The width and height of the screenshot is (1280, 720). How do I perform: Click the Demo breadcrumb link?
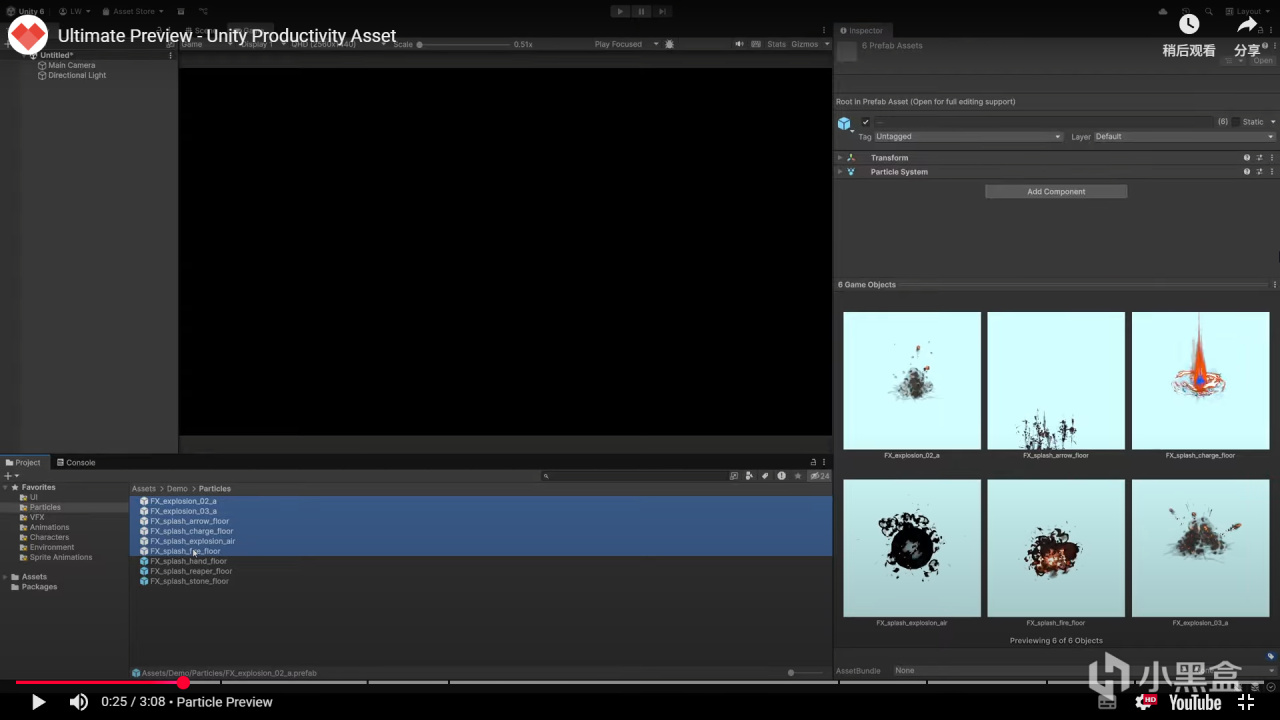click(x=177, y=489)
